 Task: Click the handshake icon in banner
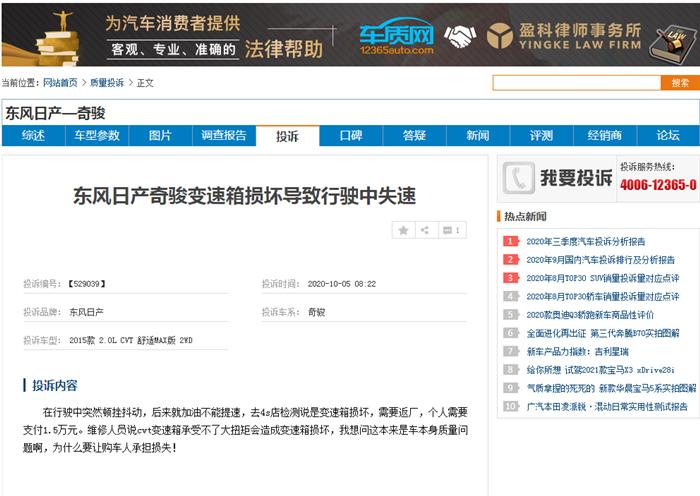[x=460, y=36]
